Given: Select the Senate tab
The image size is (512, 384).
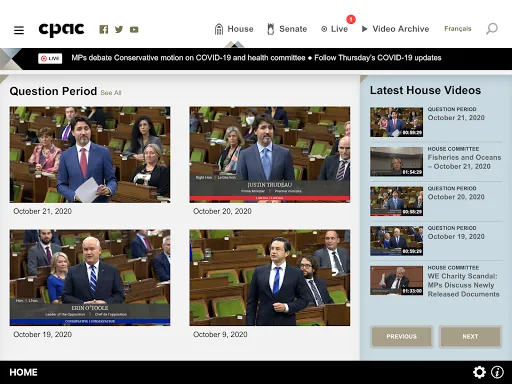Looking at the screenshot, I should click(287, 29).
